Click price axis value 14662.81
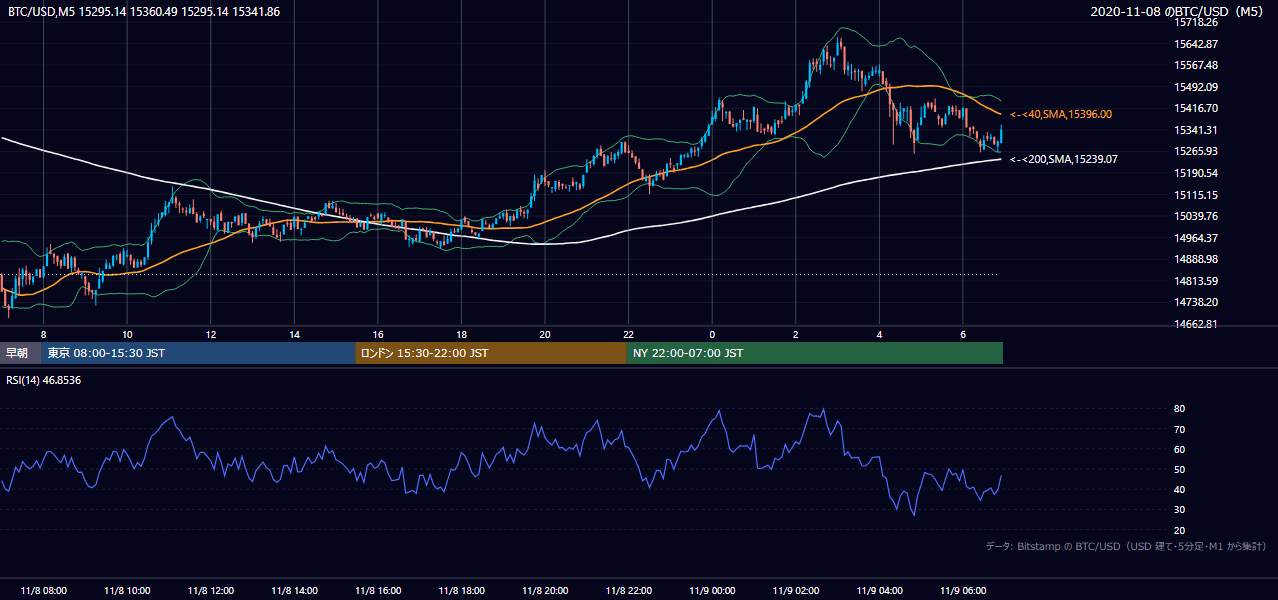1278x600 pixels. [1196, 324]
